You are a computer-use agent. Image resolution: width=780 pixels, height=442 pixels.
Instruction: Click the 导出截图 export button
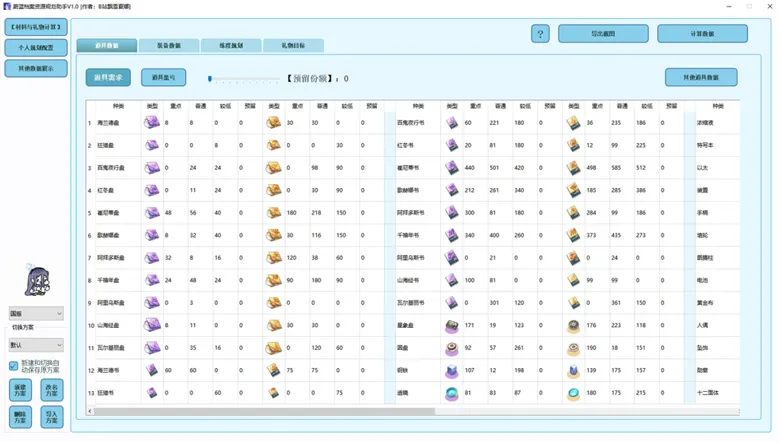click(603, 34)
